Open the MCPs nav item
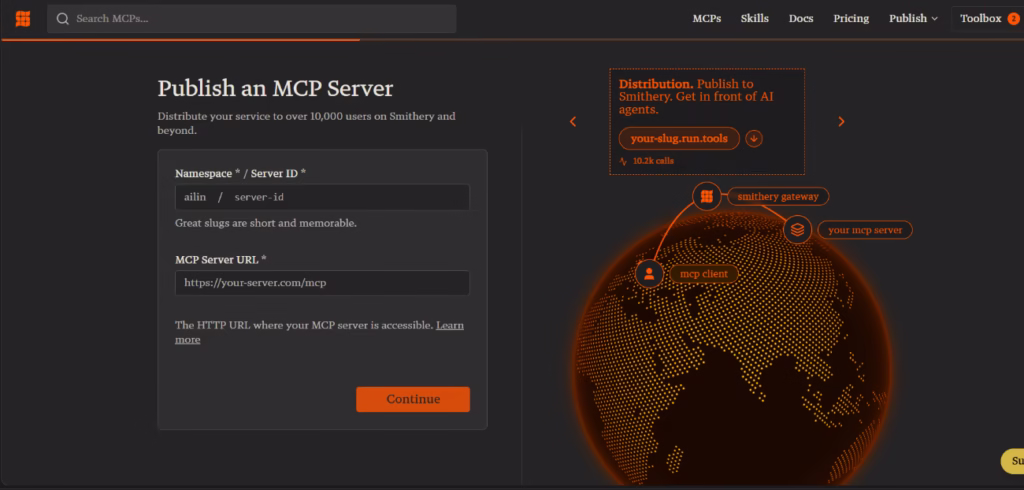 707,18
